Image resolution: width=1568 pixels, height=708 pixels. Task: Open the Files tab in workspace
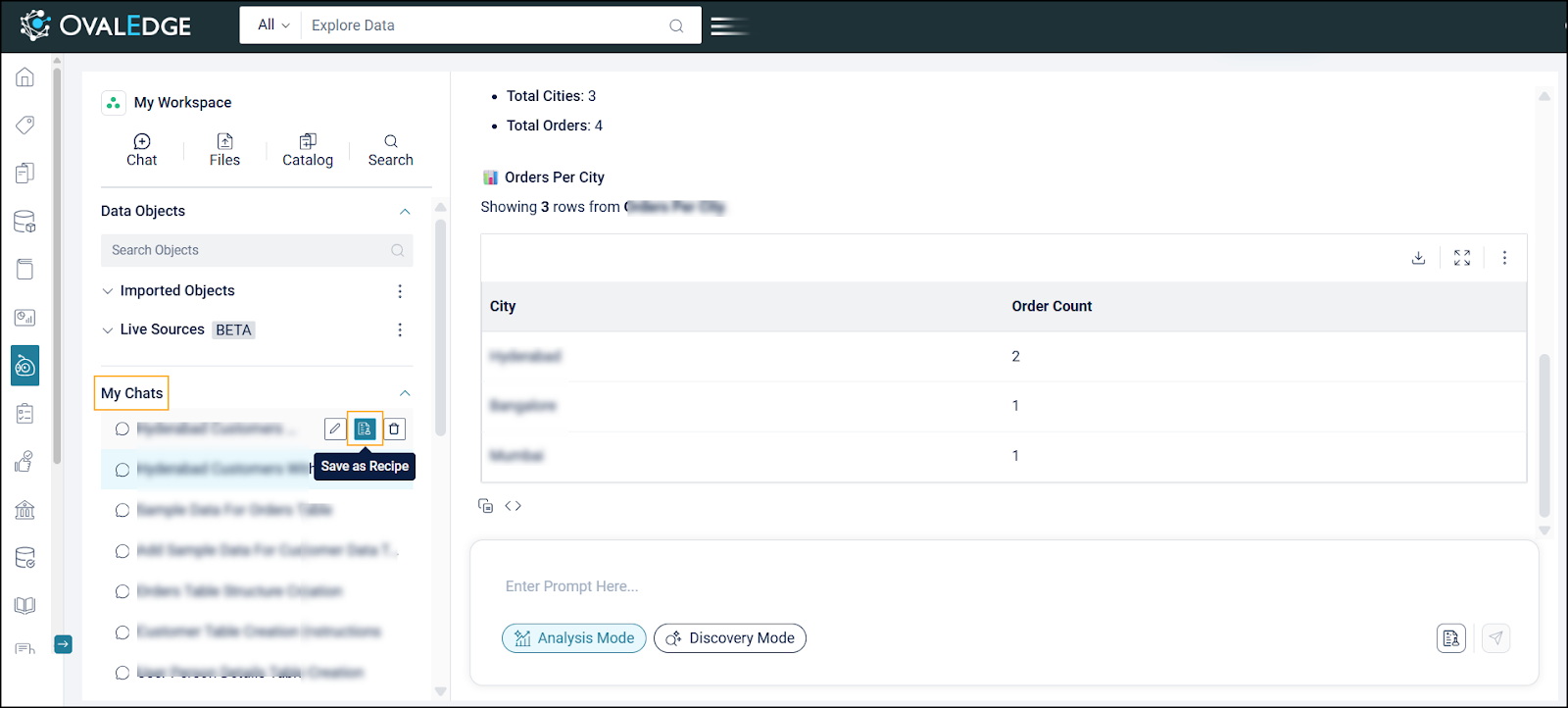pos(224,150)
